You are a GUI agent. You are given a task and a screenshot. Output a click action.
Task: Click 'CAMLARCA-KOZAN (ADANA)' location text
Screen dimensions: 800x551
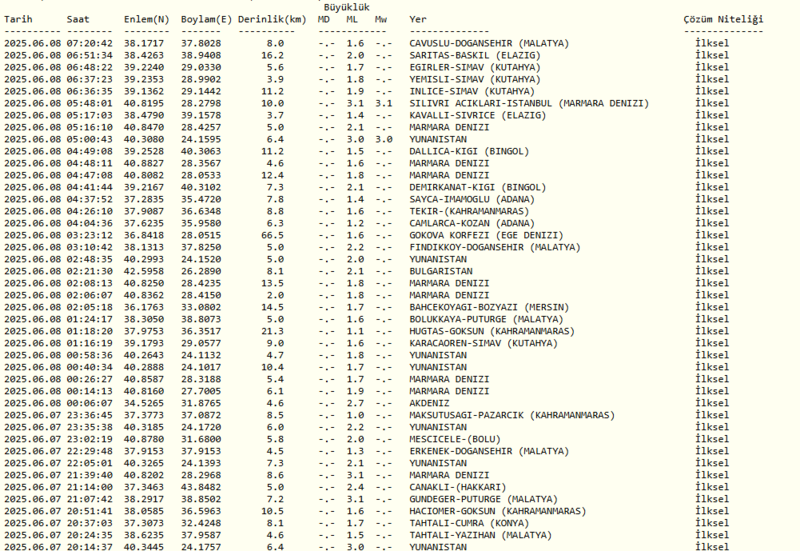472,223
